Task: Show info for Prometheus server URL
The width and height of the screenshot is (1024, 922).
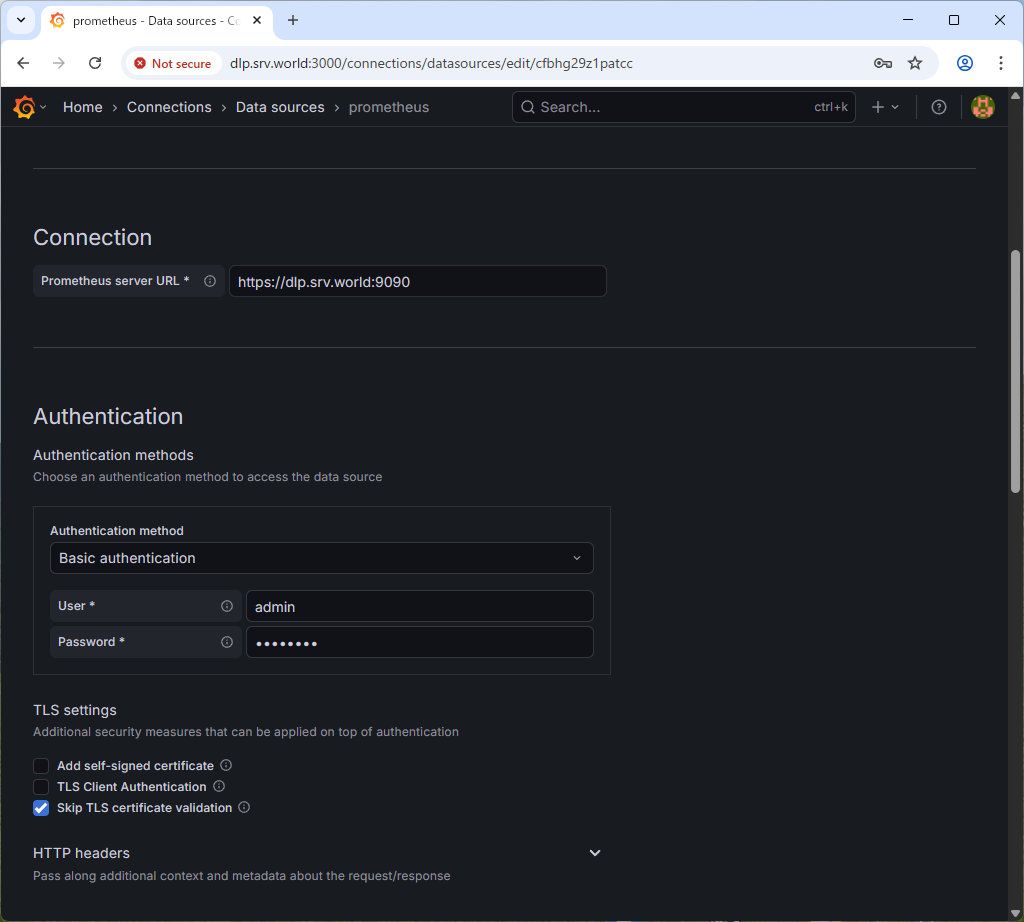Action: [x=210, y=281]
